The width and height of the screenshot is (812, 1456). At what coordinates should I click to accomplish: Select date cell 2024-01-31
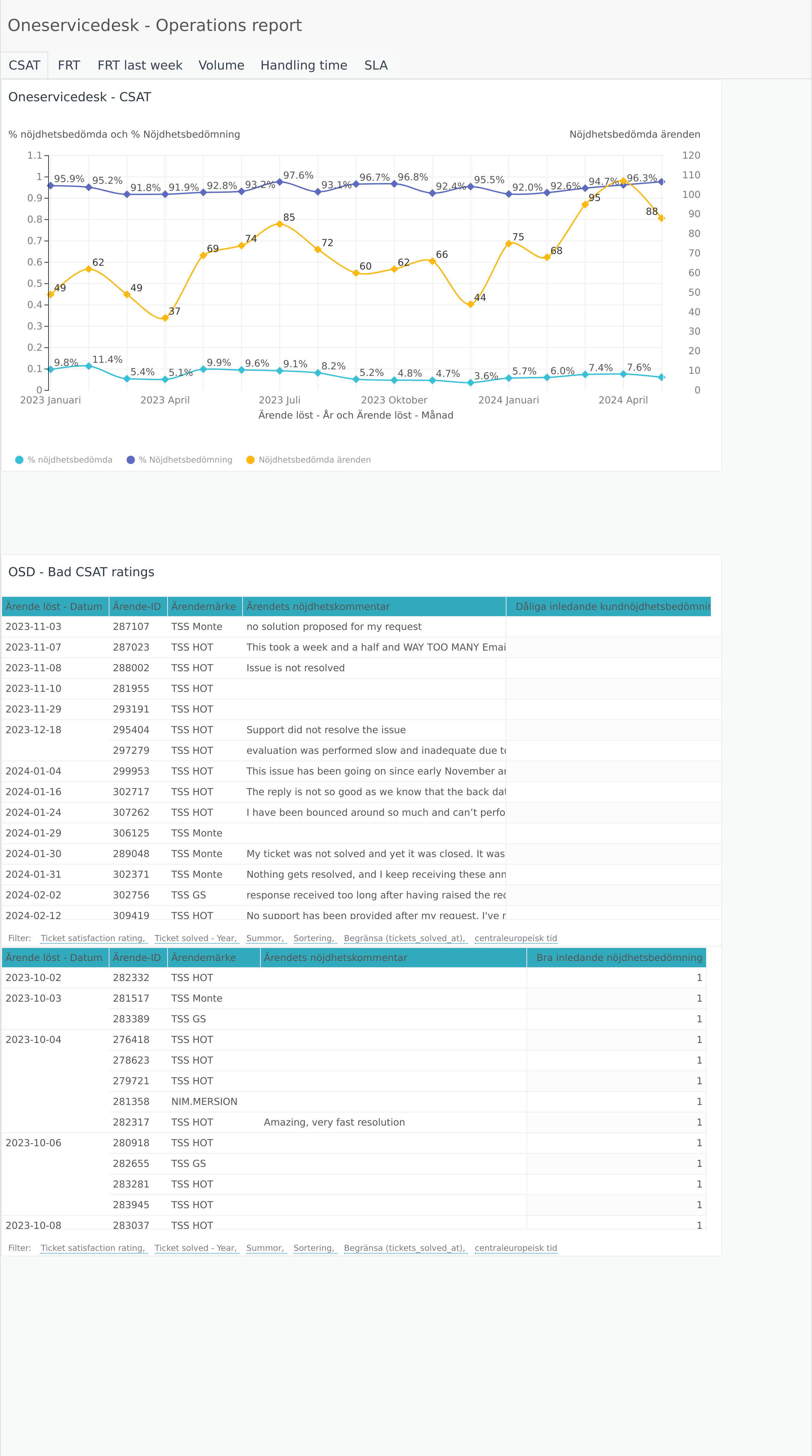pyautogui.click(x=55, y=874)
